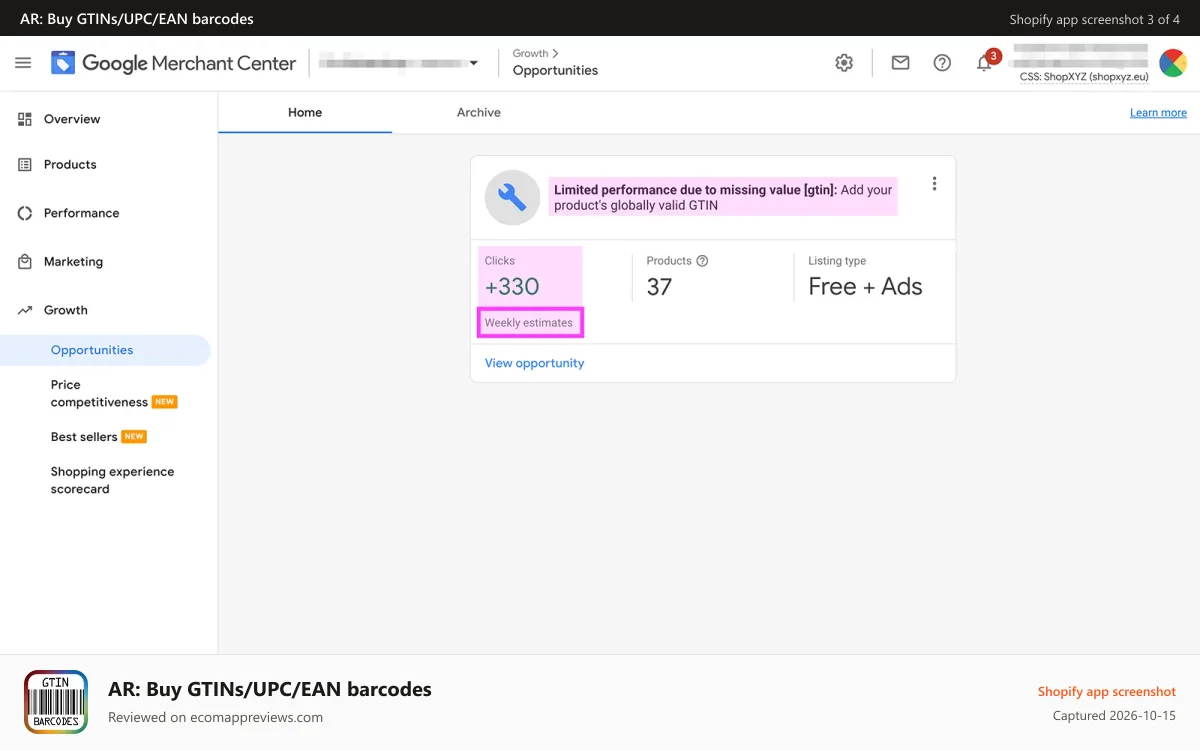Viewport: 1200px width, 750px height.
Task: Click the Free + Ads listing type
Action: 865,287
